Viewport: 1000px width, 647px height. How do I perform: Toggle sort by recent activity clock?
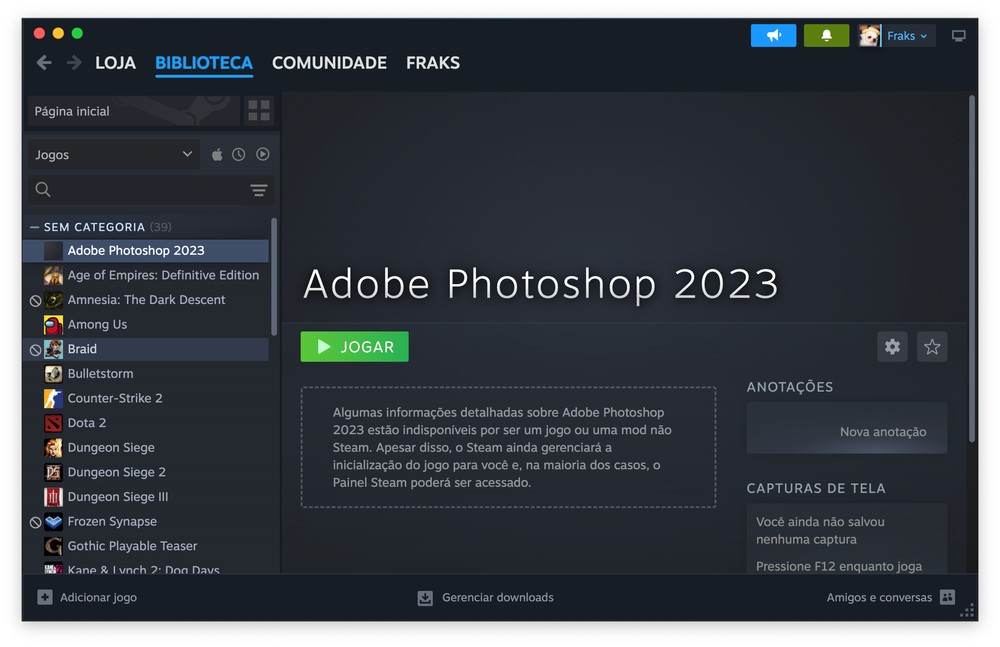(239, 155)
